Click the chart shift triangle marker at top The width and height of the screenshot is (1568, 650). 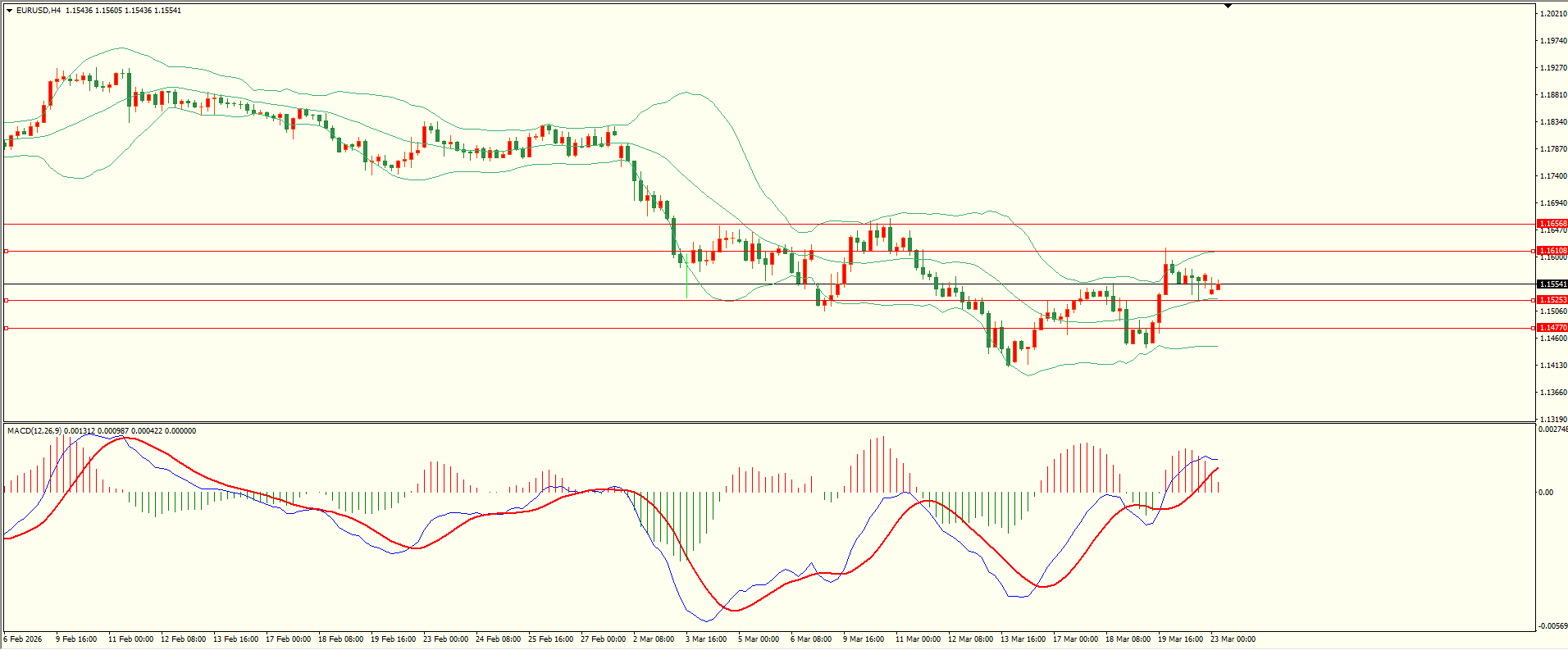1228,6
